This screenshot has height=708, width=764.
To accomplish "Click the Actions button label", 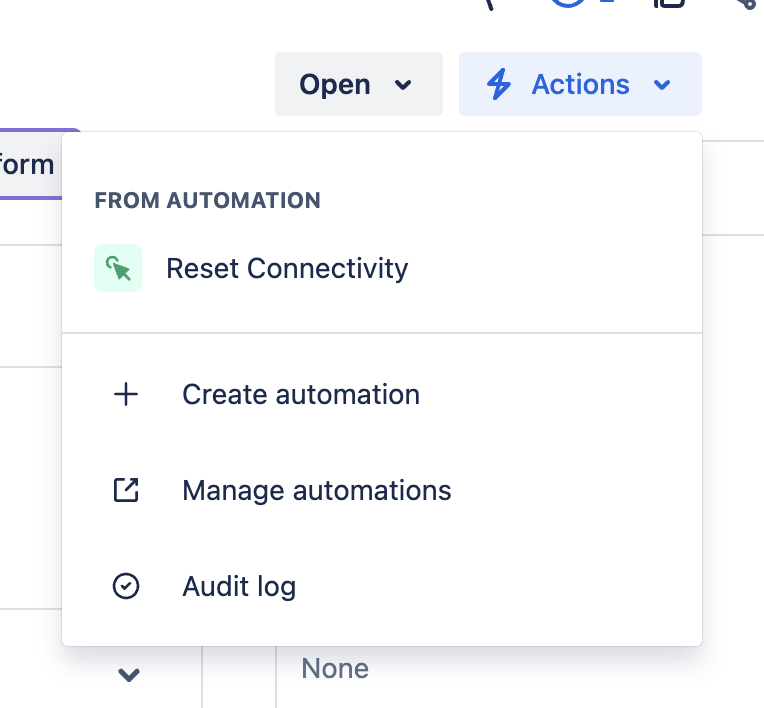I will click(580, 85).
